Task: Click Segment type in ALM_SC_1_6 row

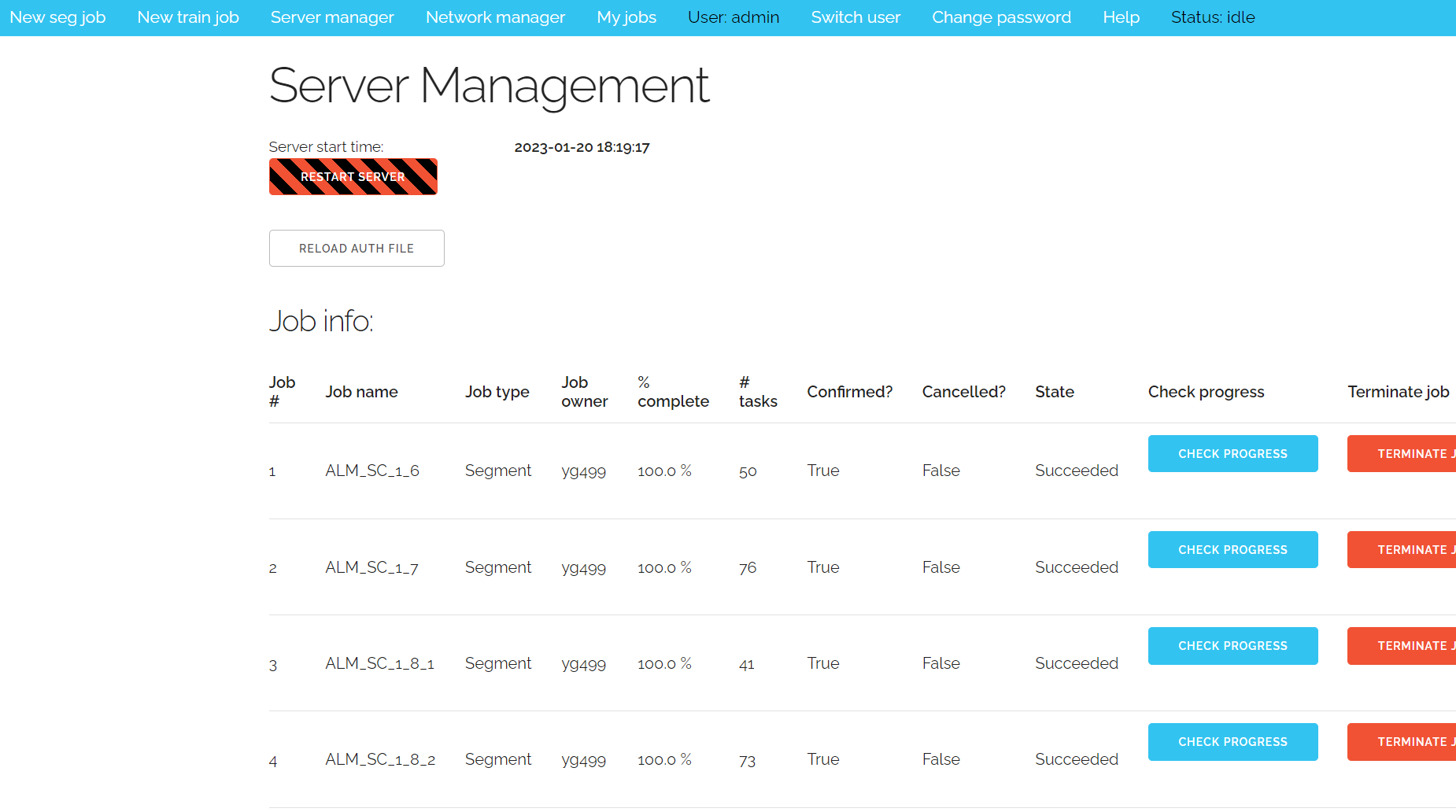Action: pyautogui.click(x=497, y=471)
